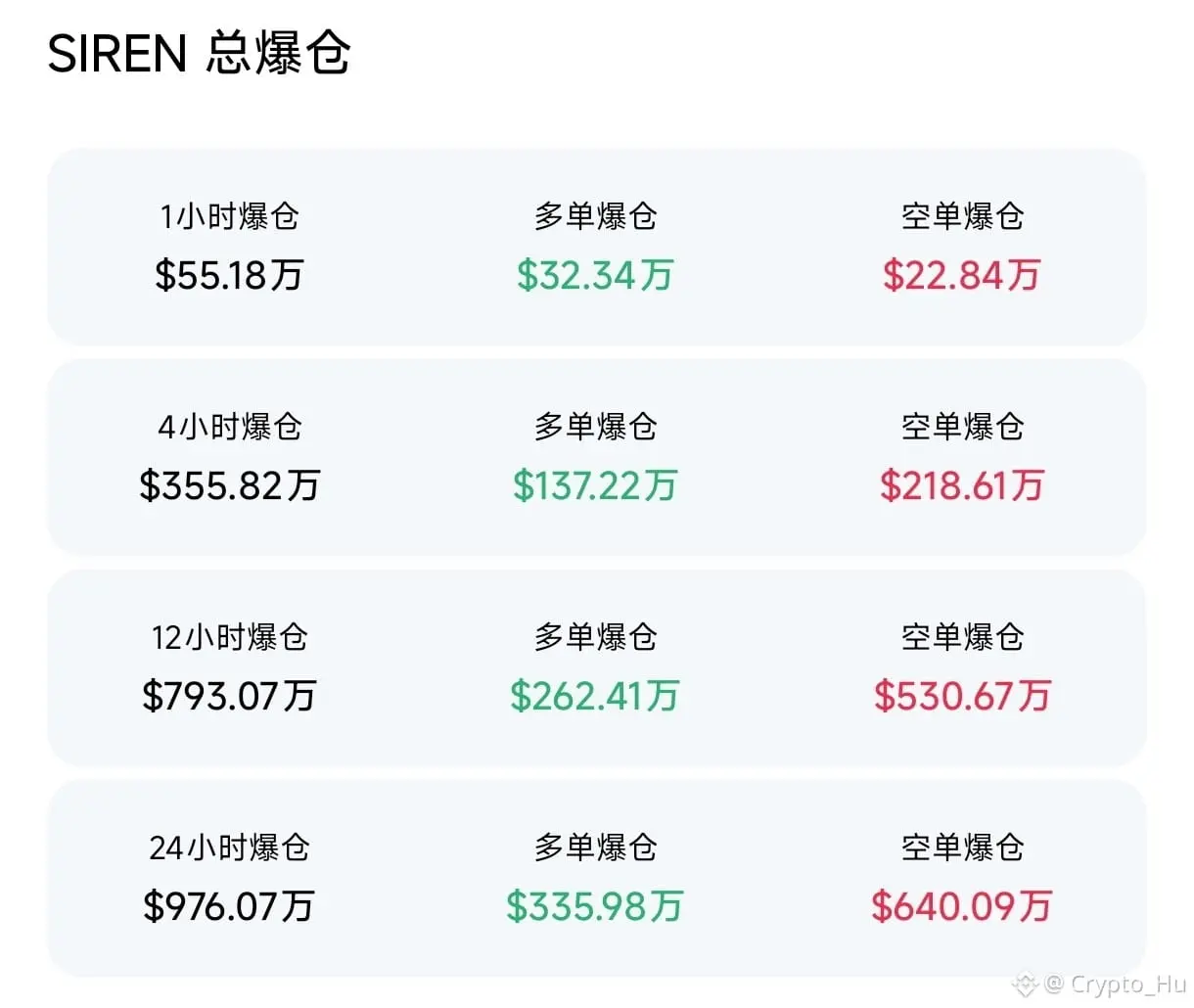
Task: Select the 12小时爆仓 label
Action: click(229, 637)
